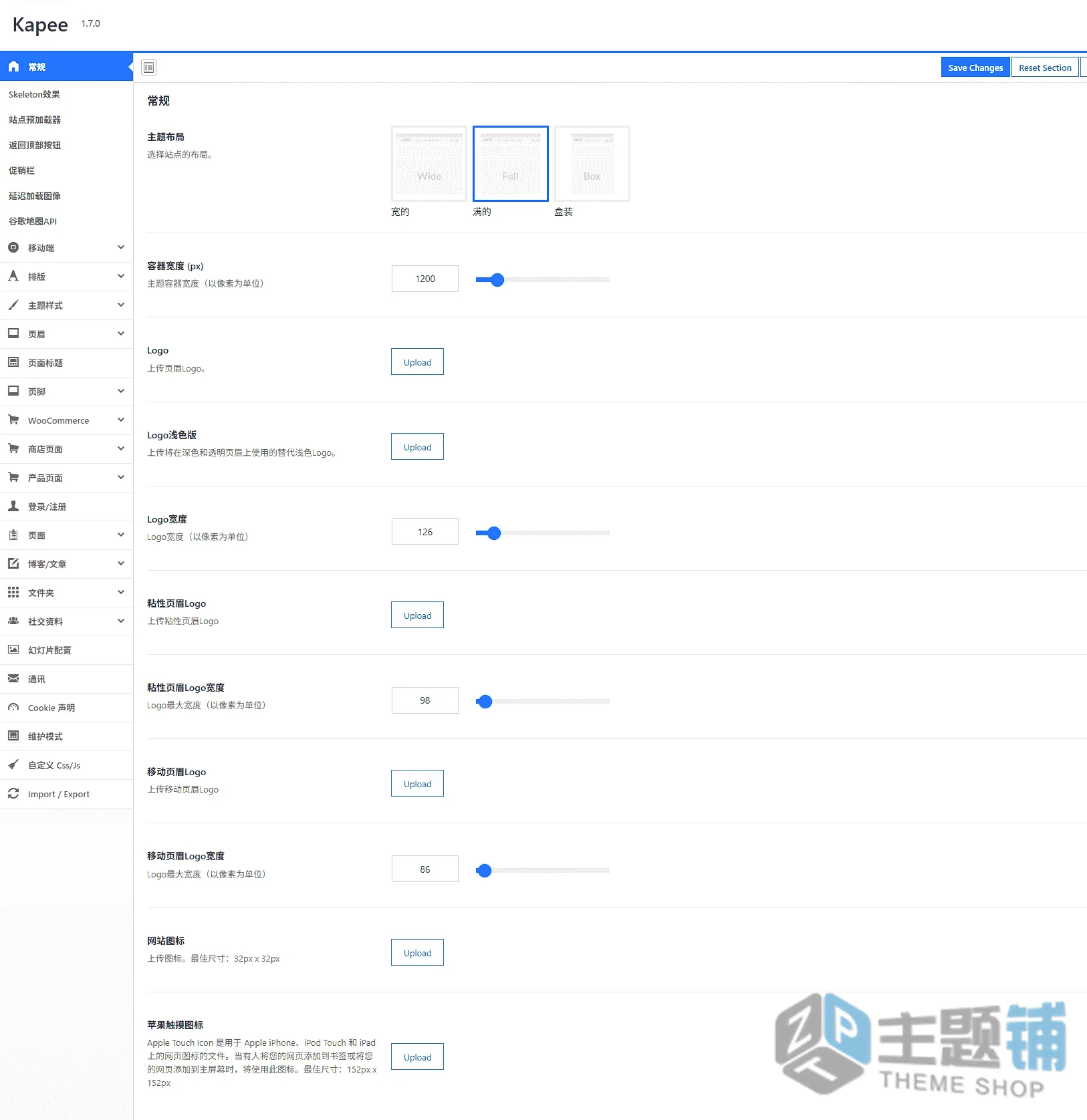
Task: Click Upload for Logo浅色版
Action: (417, 446)
